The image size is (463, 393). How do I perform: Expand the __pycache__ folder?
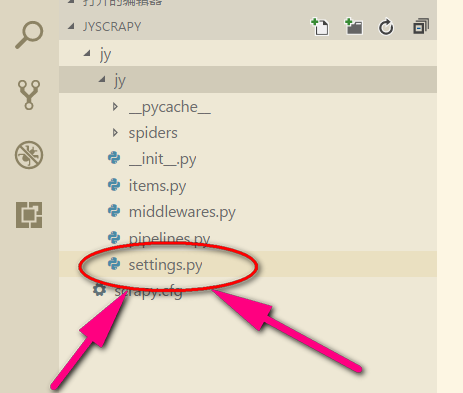pyautogui.click(x=115, y=107)
